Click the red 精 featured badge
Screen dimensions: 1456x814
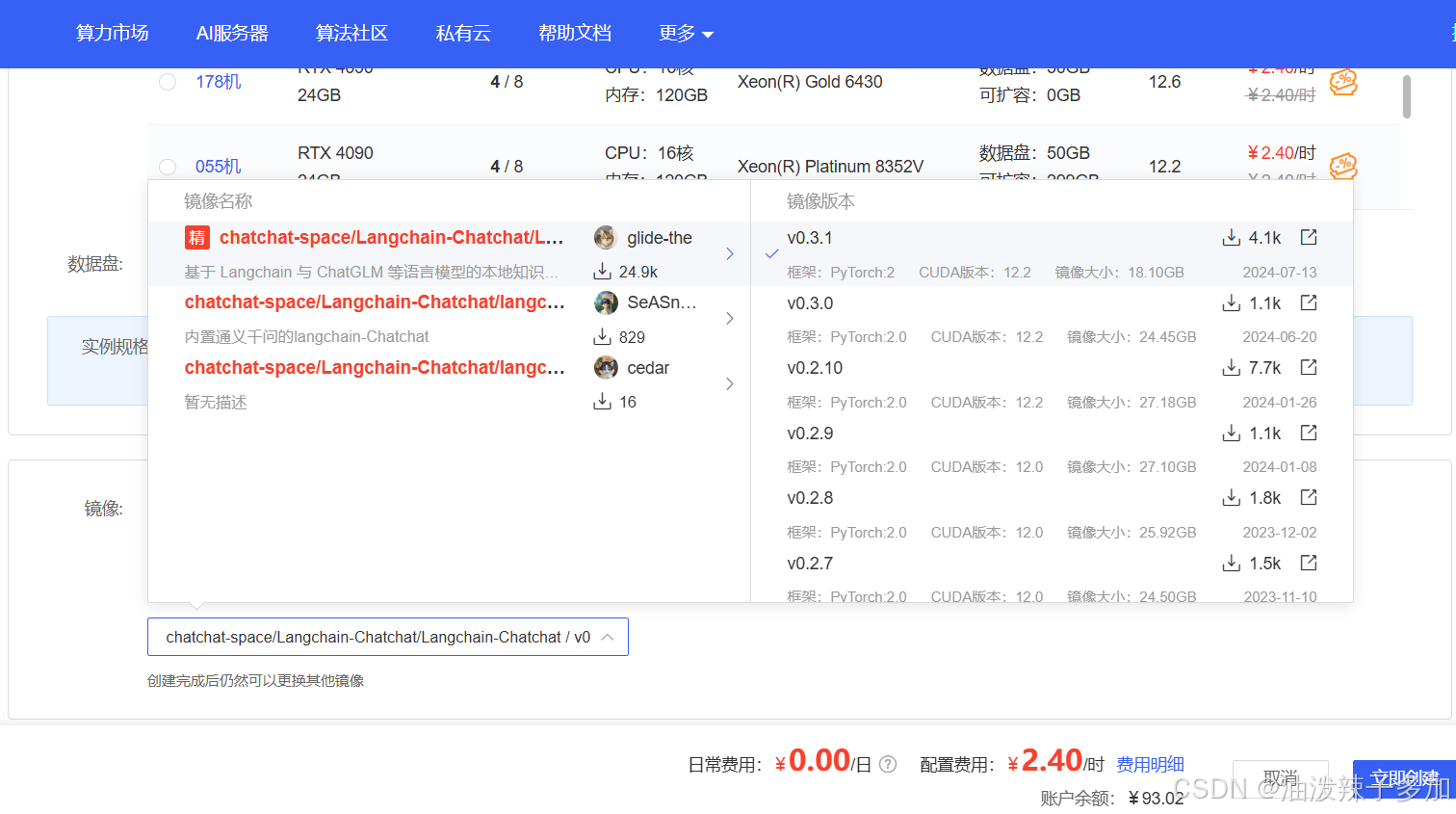click(196, 237)
